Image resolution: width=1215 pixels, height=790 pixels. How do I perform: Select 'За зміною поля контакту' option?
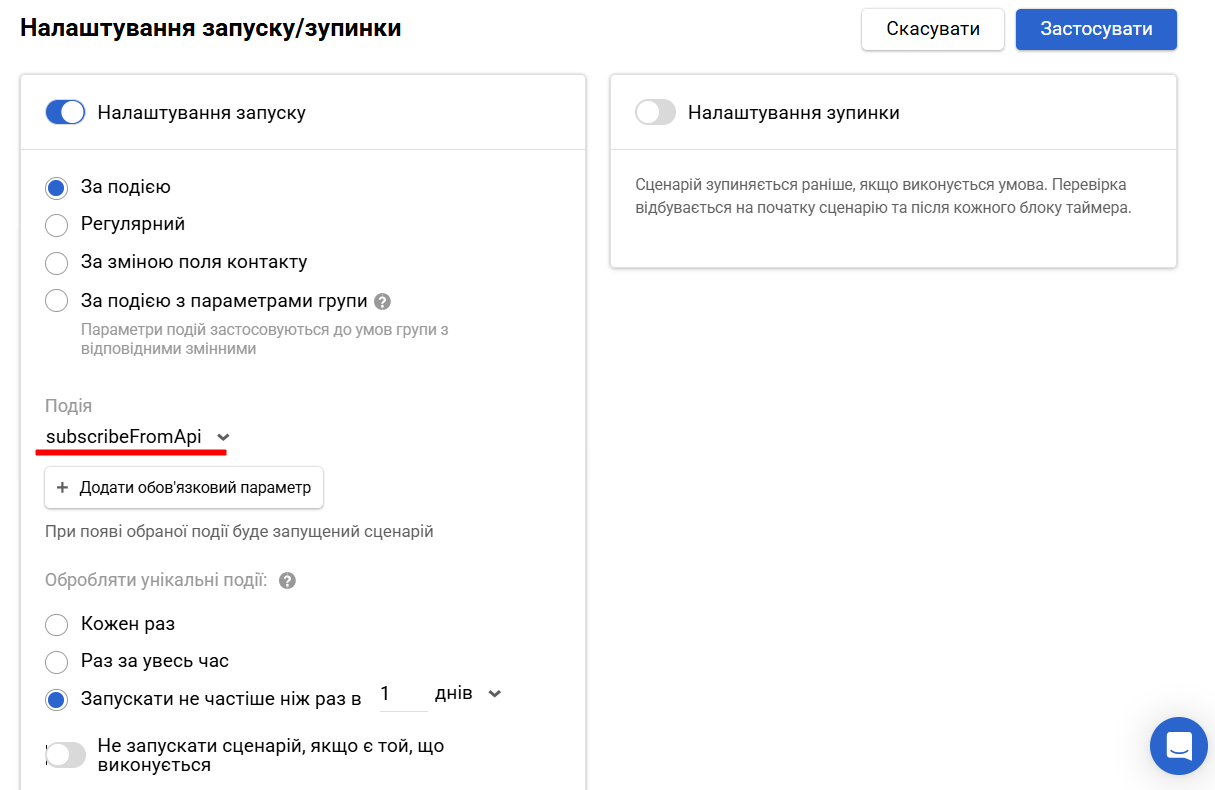(56, 261)
